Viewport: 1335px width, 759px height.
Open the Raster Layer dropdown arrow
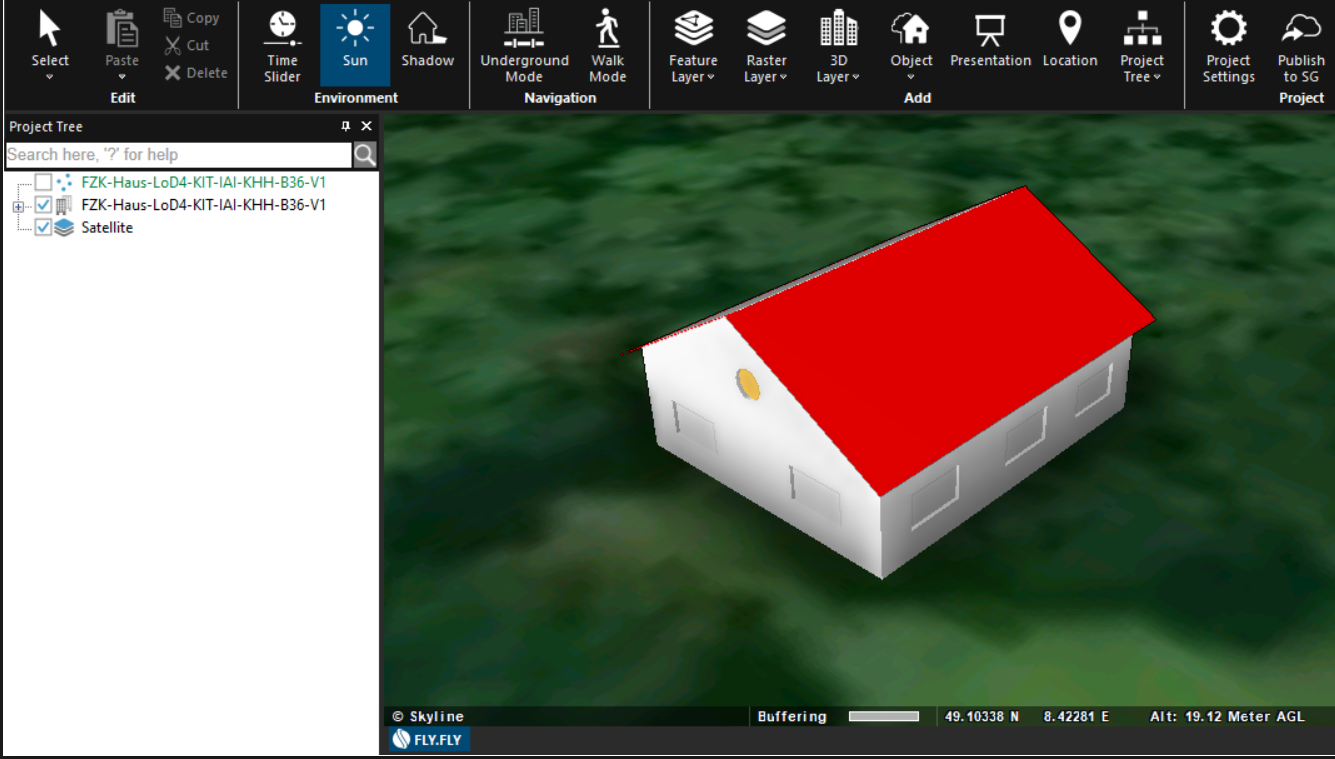(x=783, y=77)
